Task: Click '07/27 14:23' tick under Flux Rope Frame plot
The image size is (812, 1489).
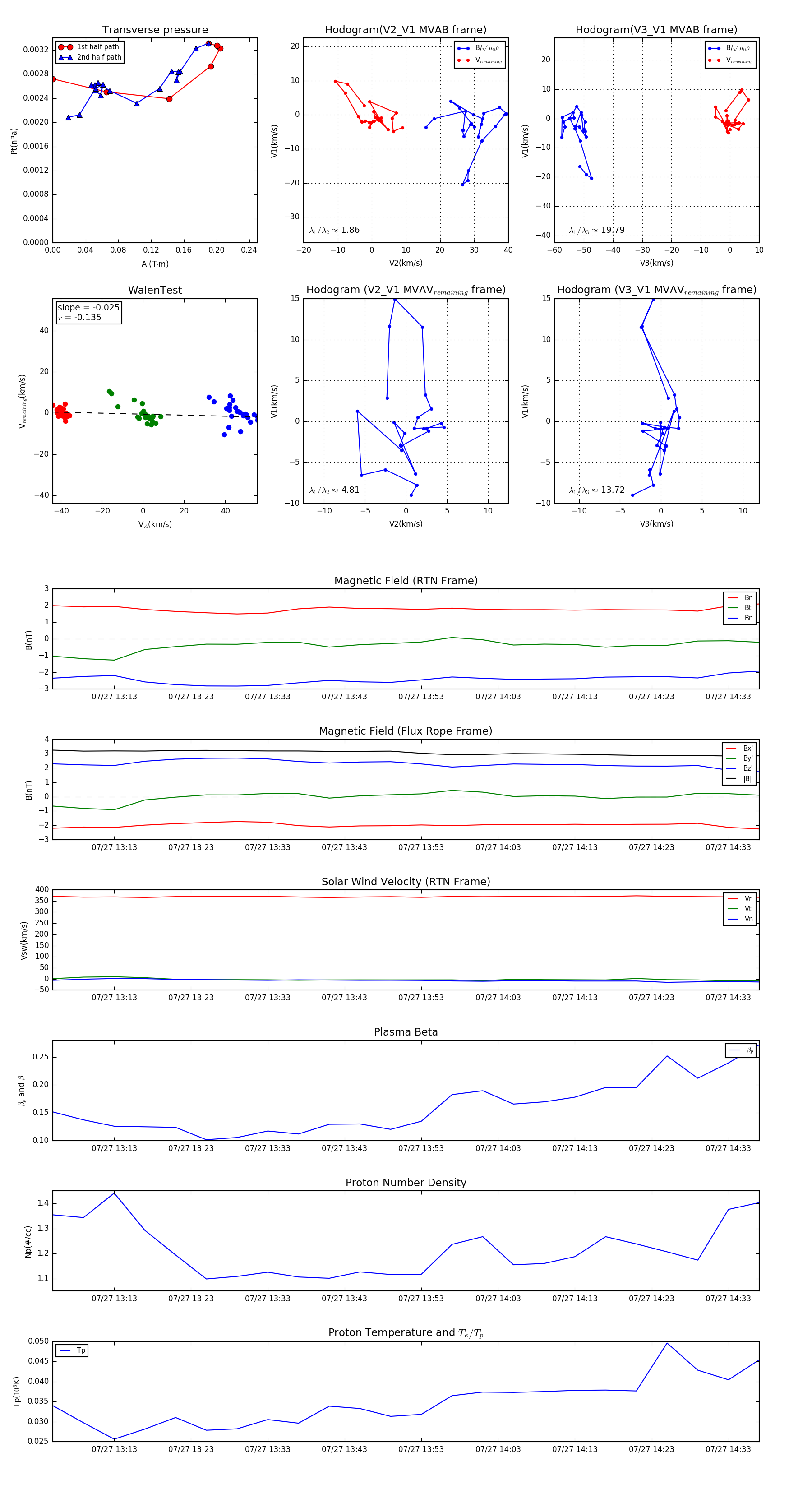Action: click(x=651, y=847)
